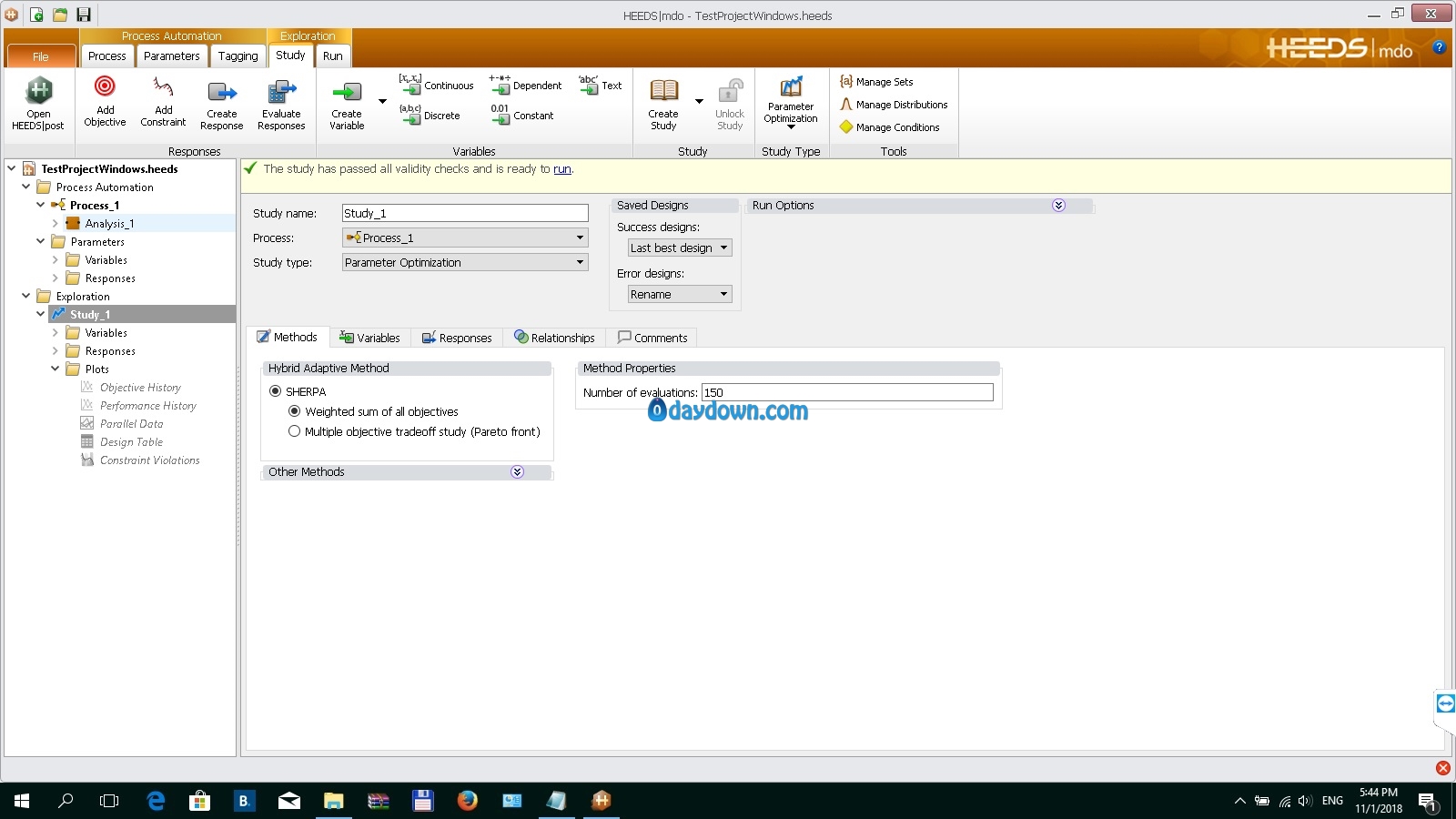Collapse the Study_1 tree node
The width and height of the screenshot is (1456, 819).
41,314
